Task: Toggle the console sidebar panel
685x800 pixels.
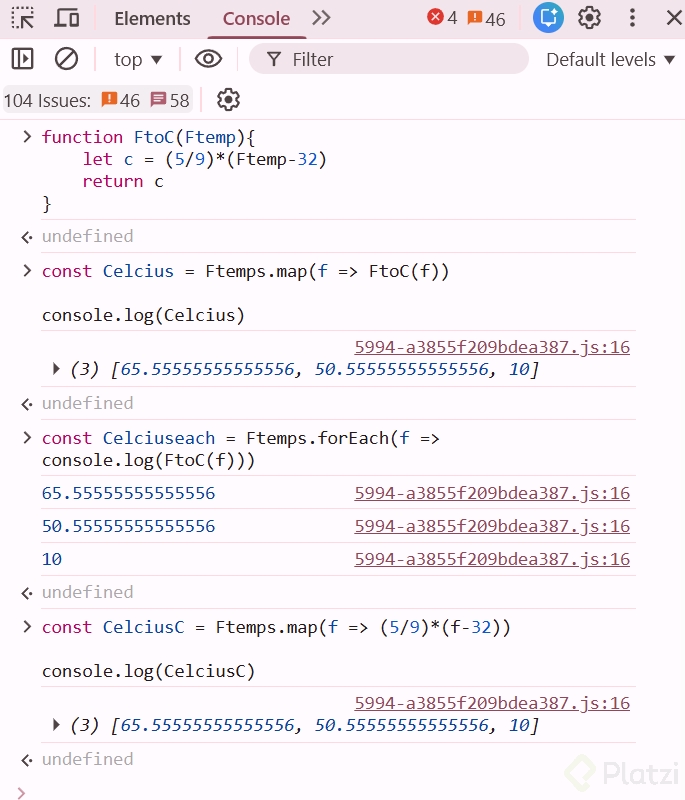Action: coord(23,59)
